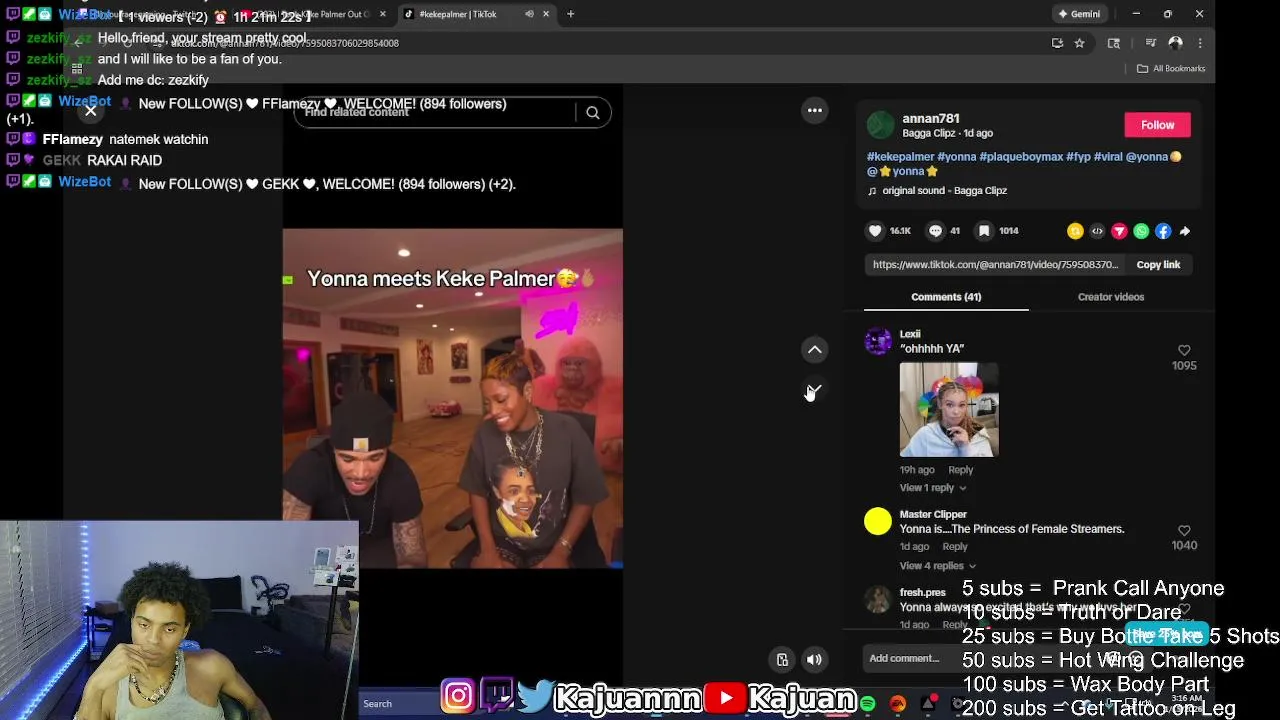Click the Find related content field

pyautogui.click(x=435, y=113)
